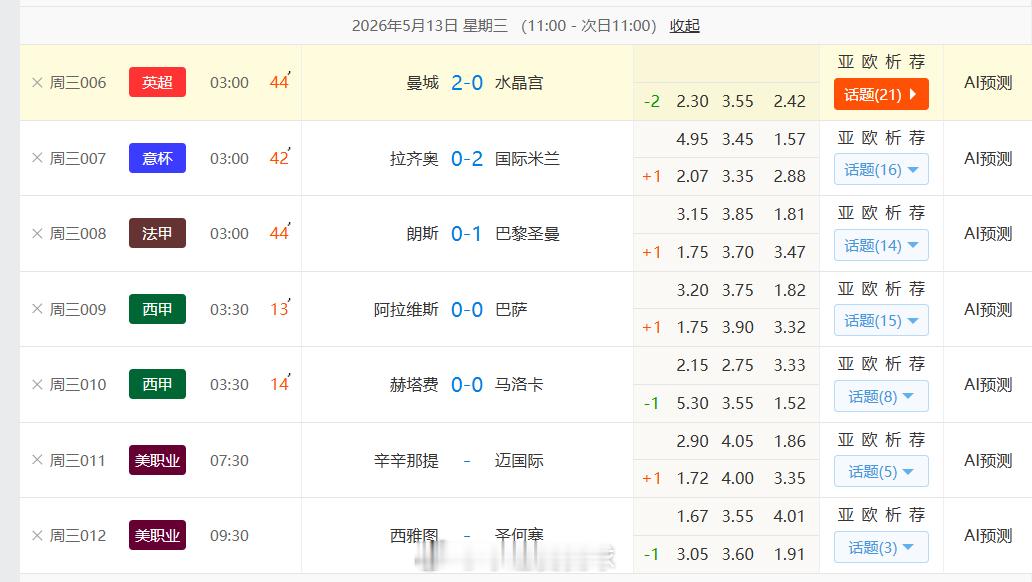Click team name 赫塔费

(x=414, y=384)
